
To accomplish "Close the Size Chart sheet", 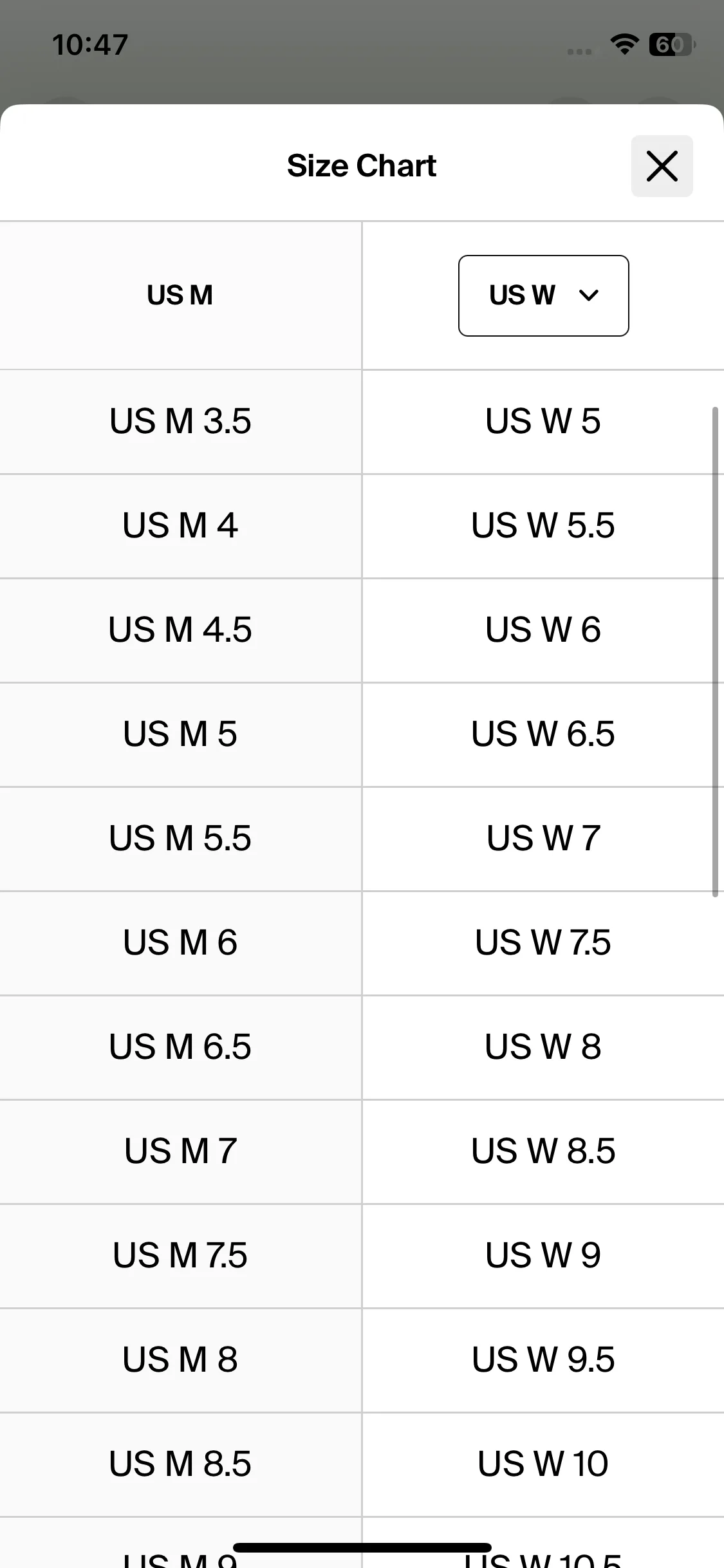I will pos(662,166).
